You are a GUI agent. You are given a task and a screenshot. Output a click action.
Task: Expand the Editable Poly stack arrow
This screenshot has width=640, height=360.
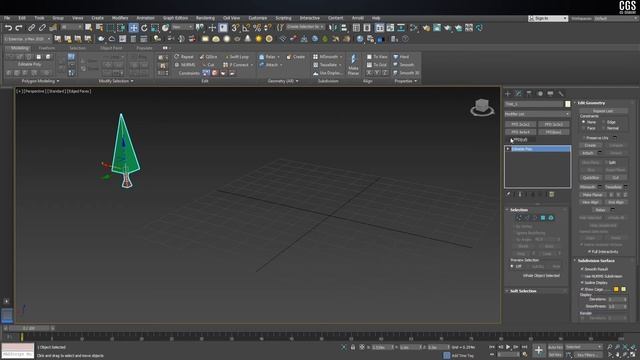click(x=508, y=149)
